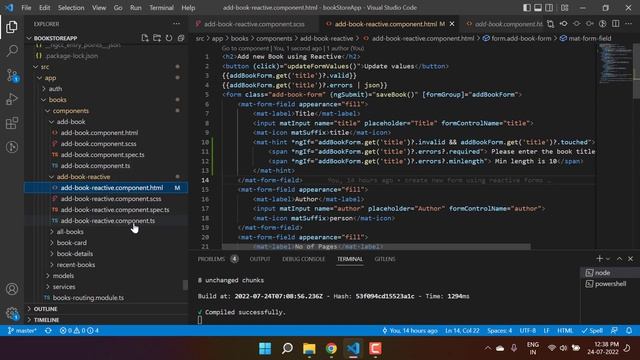Toggle secondary sidebar layout icon
This screenshot has width=640, height=360.
[x=549, y=7]
